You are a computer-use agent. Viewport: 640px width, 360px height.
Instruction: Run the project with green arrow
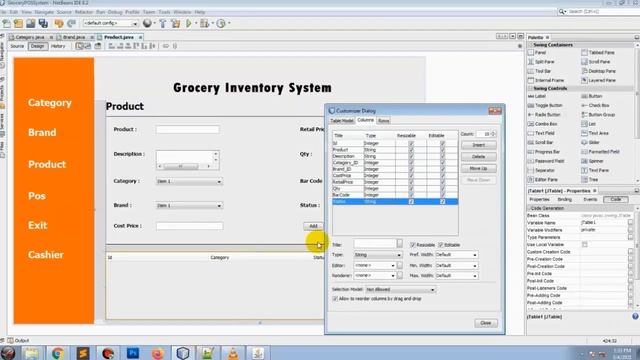(189, 23)
